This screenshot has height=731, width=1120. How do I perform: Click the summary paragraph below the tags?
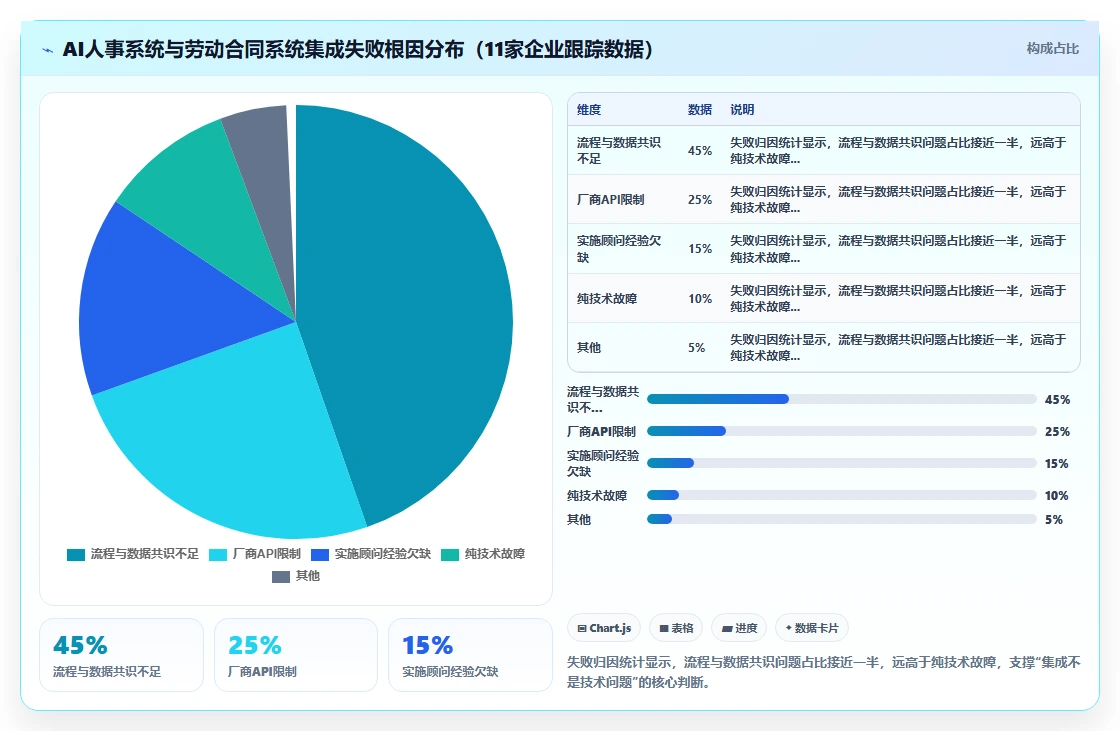tap(824, 672)
